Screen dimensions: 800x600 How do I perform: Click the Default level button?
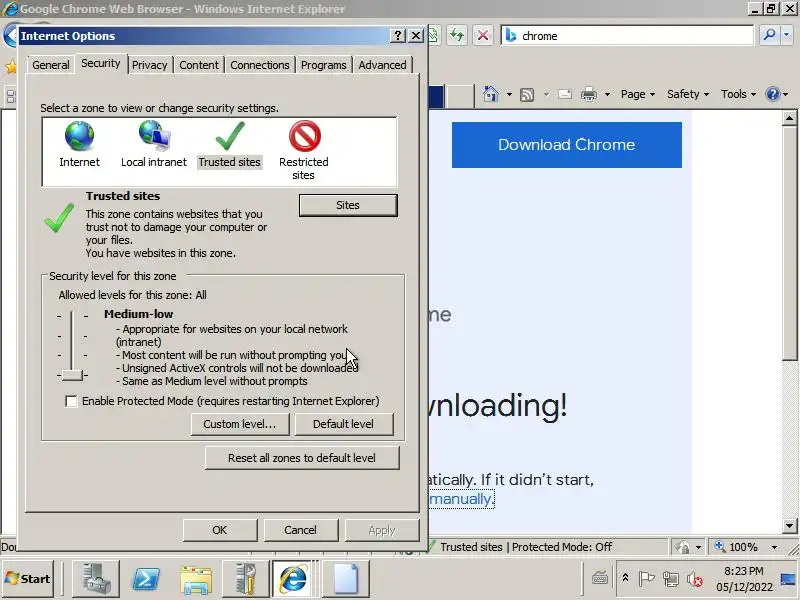coord(343,424)
